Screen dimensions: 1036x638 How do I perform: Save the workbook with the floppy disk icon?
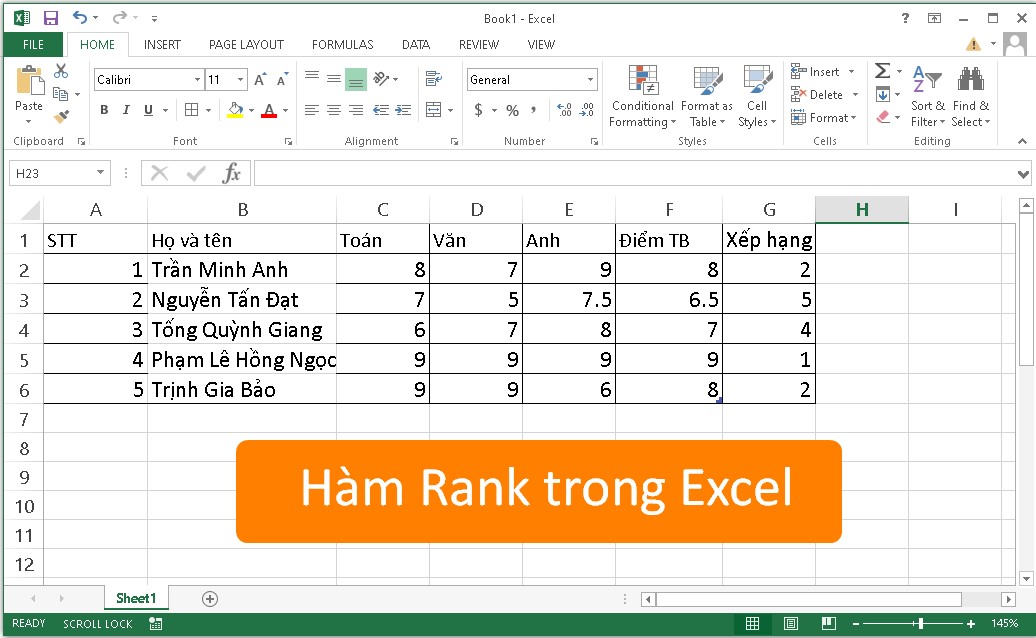click(50, 18)
